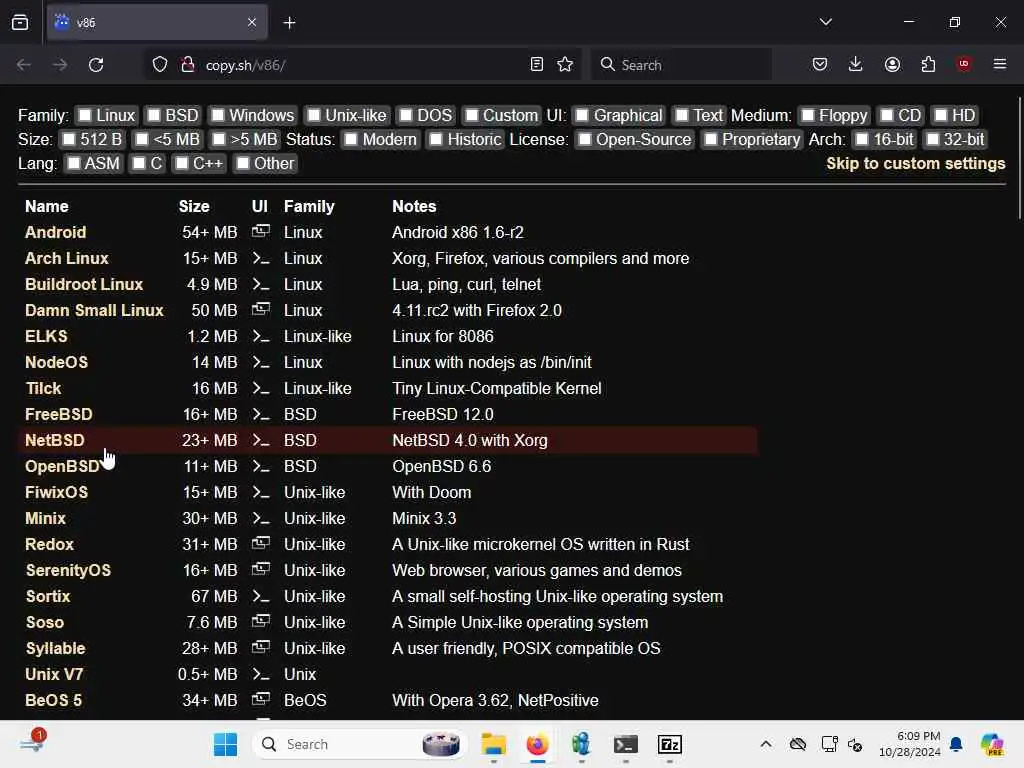
Task: Toggle reader view icon in address bar
Action: click(x=536, y=65)
